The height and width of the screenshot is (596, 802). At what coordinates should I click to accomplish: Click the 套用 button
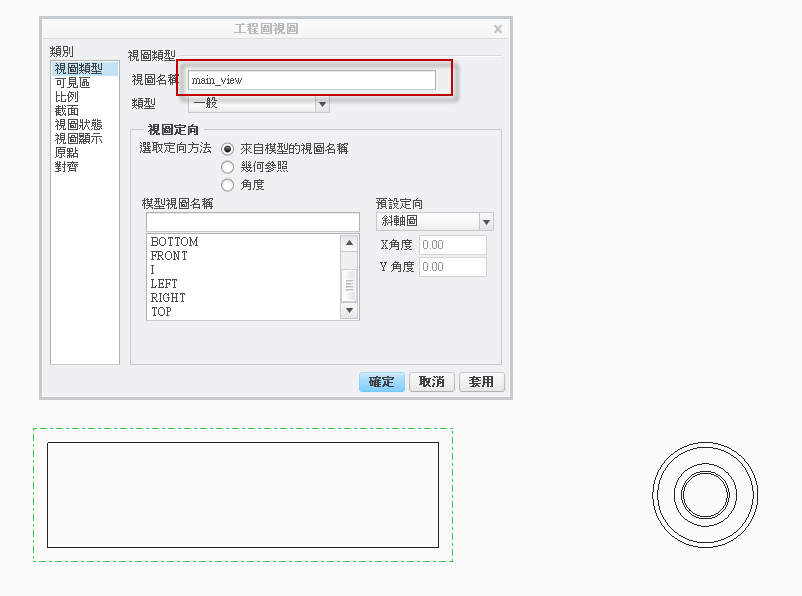coord(482,382)
